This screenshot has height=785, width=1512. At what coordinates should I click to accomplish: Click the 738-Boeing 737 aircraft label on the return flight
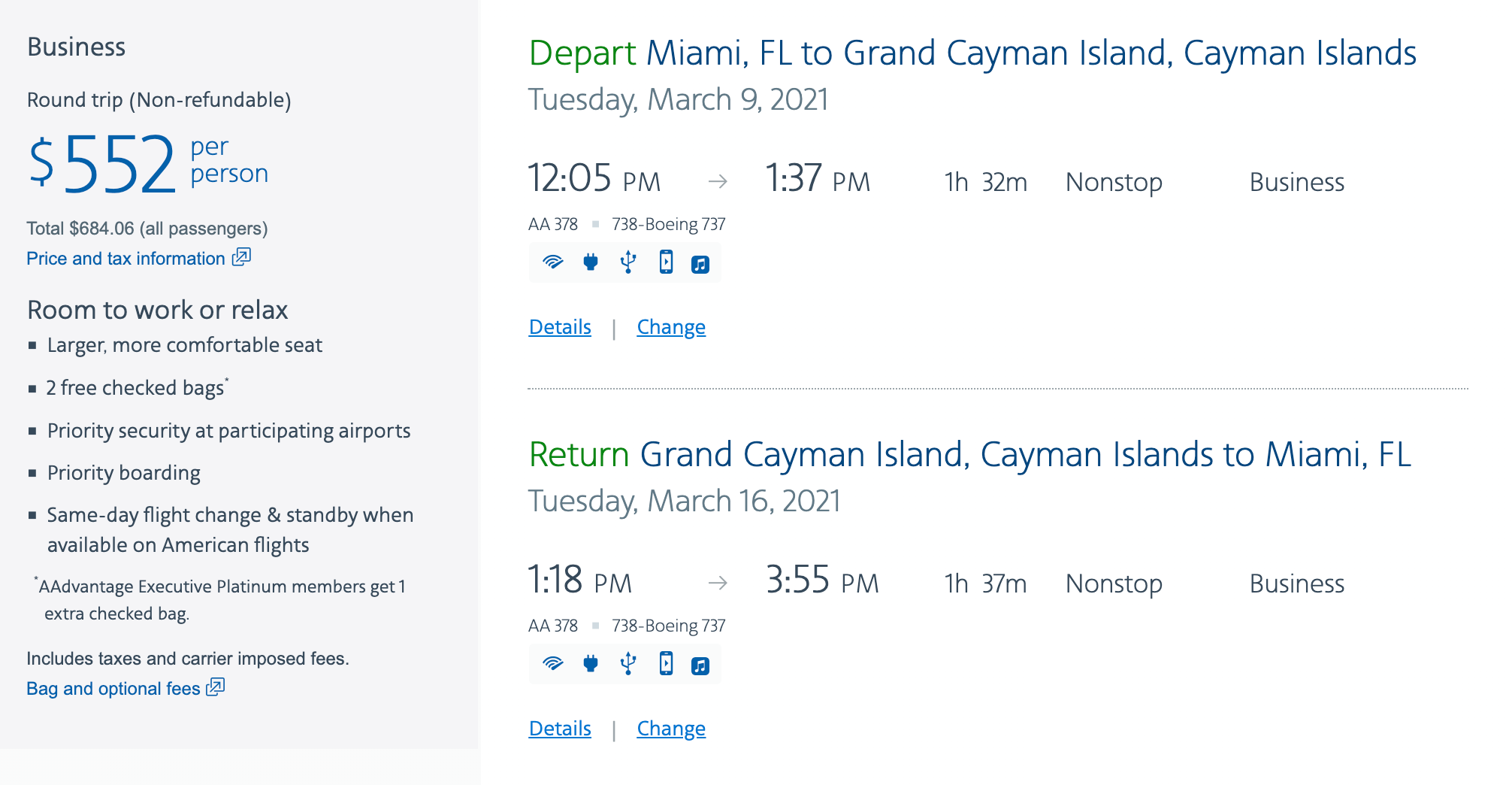coord(668,626)
